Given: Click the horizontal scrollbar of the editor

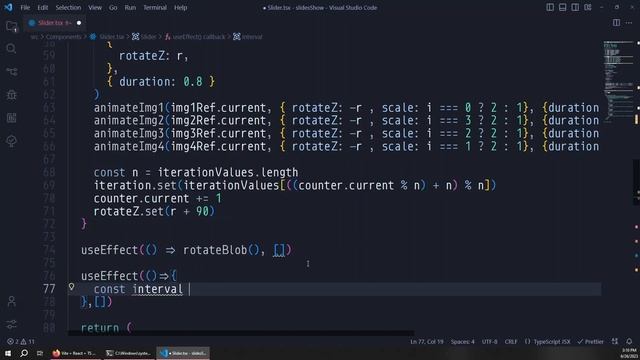Looking at the screenshot, I should [241, 333].
